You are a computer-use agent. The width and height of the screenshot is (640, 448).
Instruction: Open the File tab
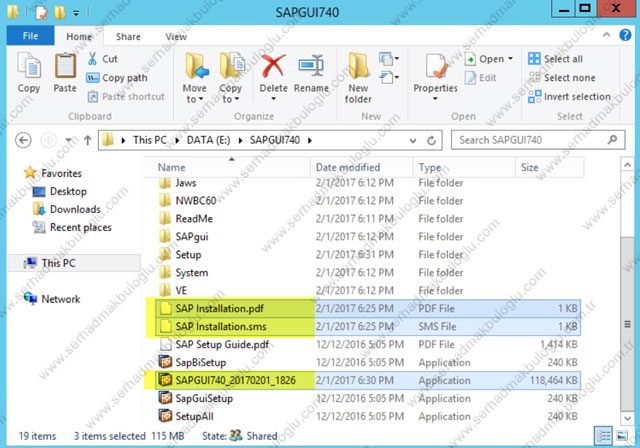30,36
